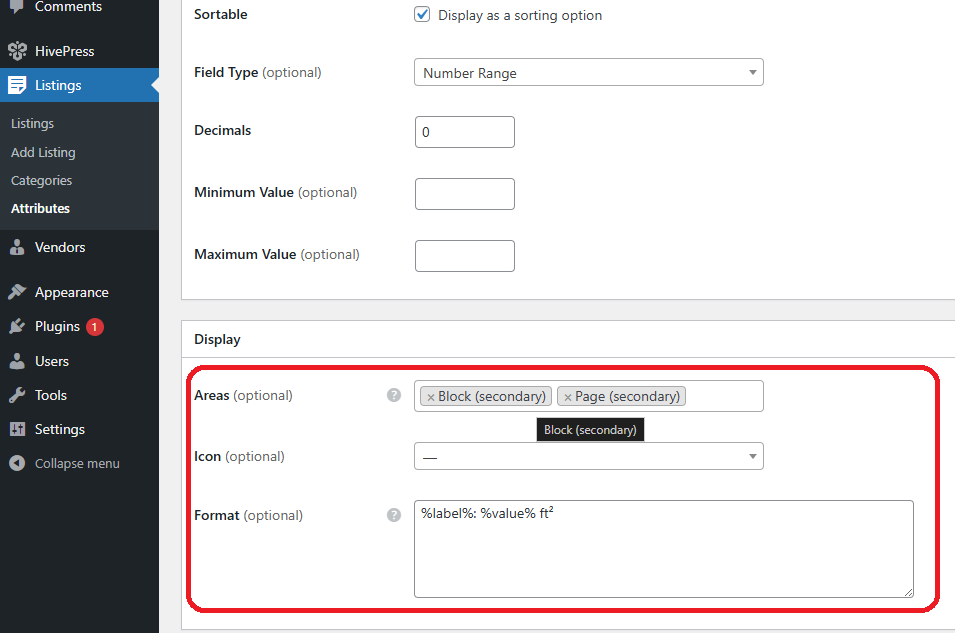
Task: Click the Minimum Value input field
Action: click(x=465, y=194)
